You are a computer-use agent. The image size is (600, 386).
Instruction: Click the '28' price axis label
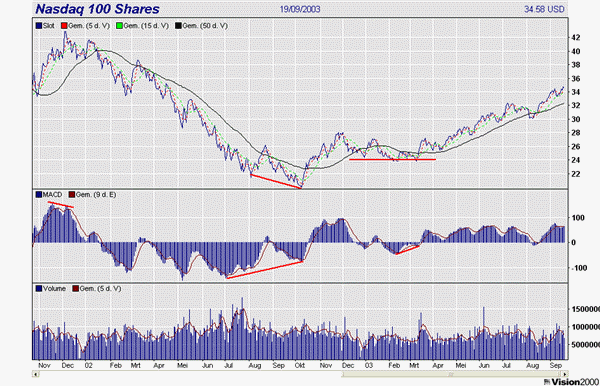(x=576, y=133)
